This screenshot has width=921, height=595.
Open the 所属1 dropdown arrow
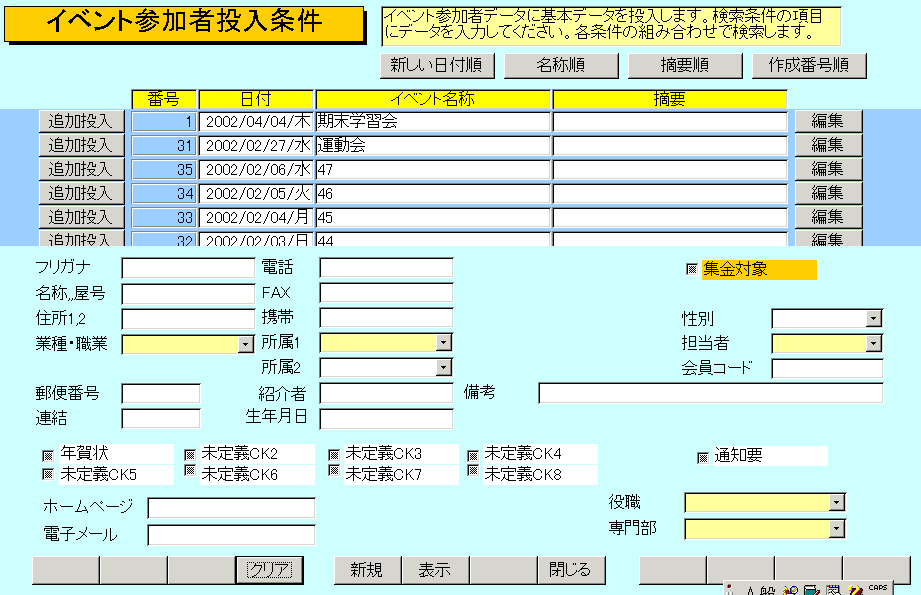[x=443, y=342]
